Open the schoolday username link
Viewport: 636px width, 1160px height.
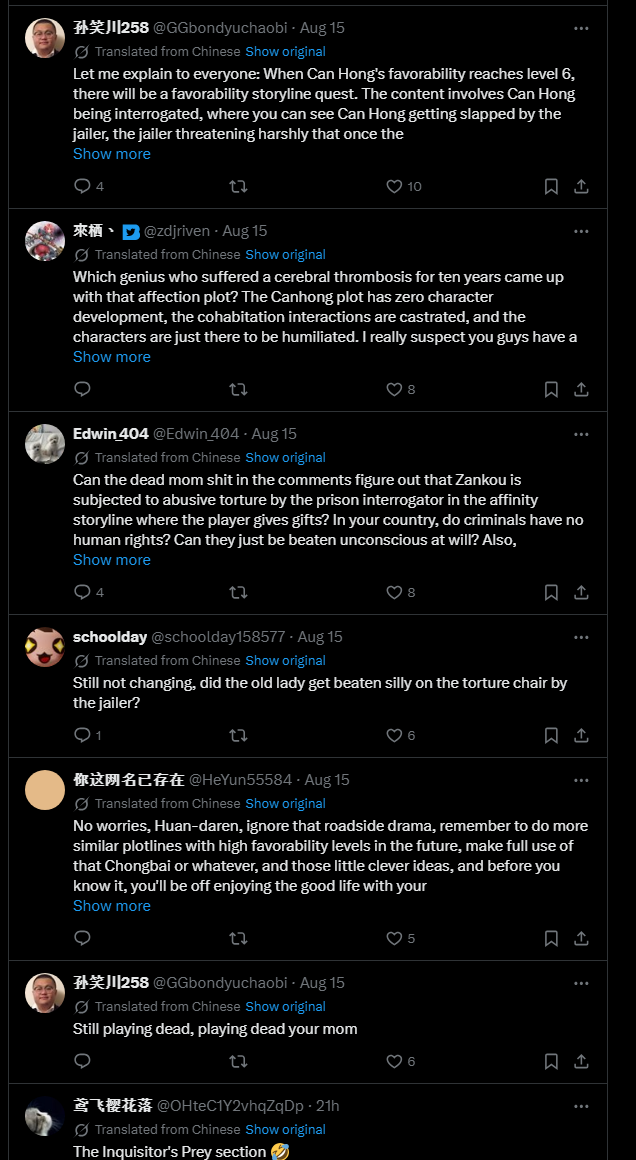109,636
